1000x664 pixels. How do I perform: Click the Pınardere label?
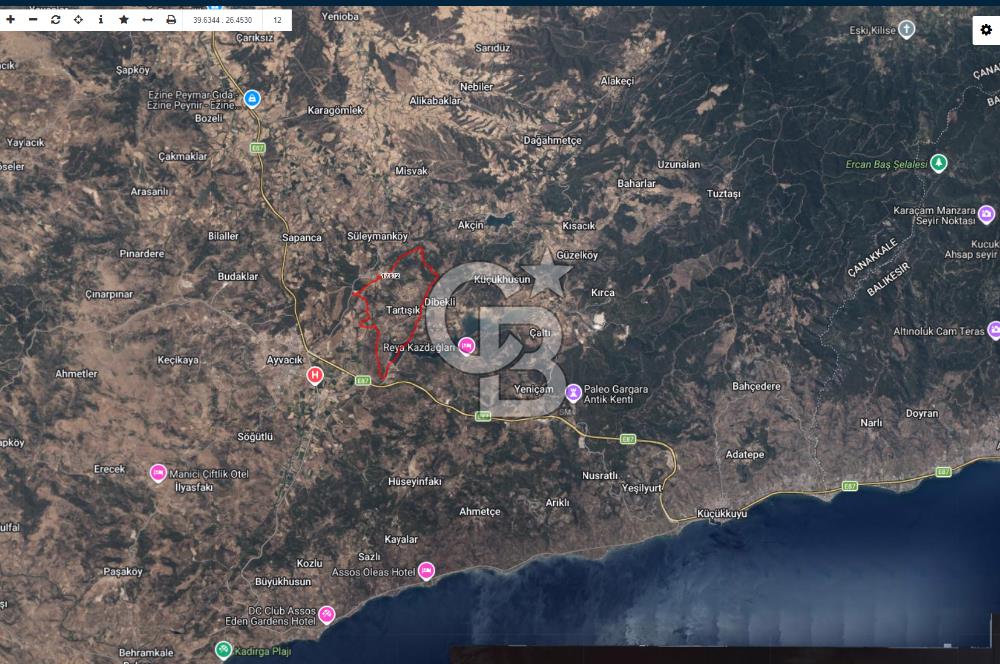[x=142, y=253]
